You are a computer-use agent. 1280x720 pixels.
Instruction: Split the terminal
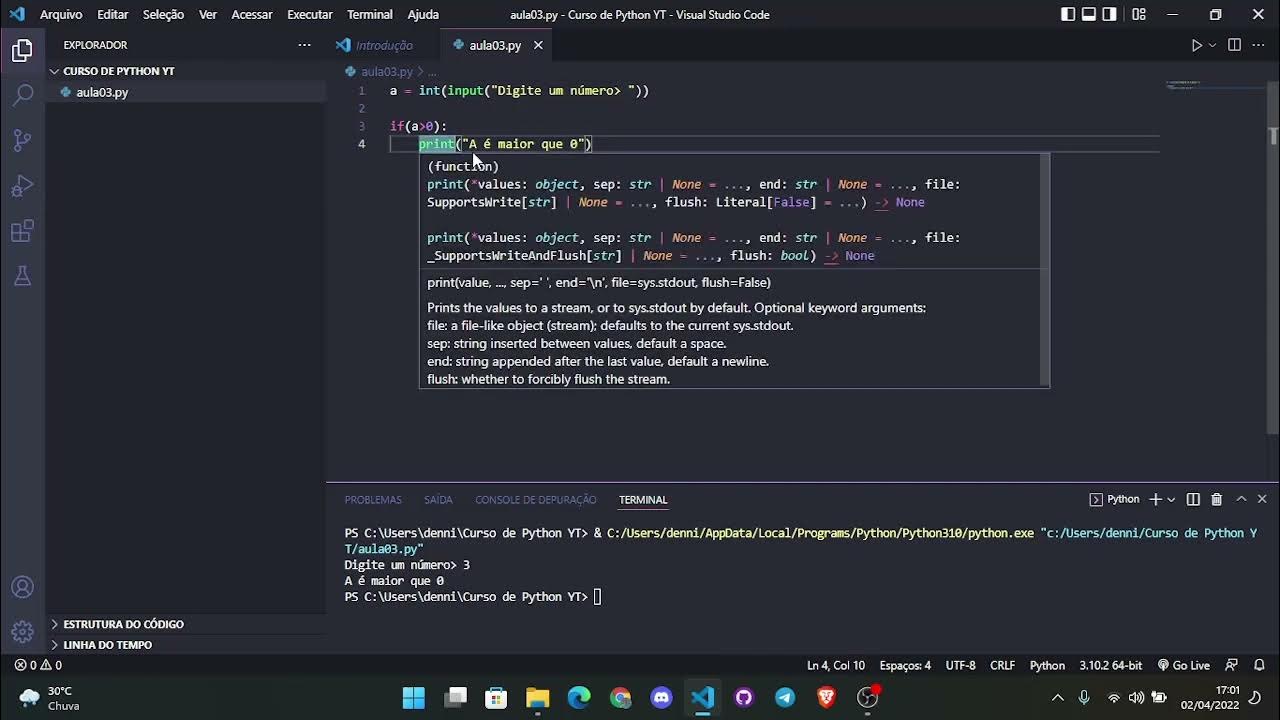(x=1193, y=499)
